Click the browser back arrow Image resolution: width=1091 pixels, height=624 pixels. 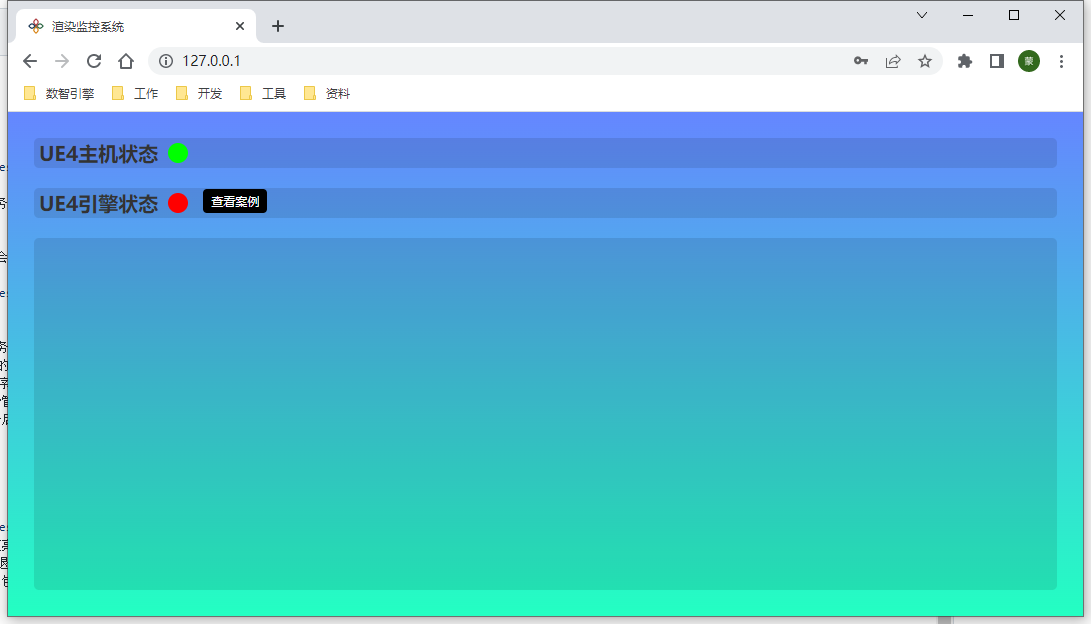click(30, 61)
